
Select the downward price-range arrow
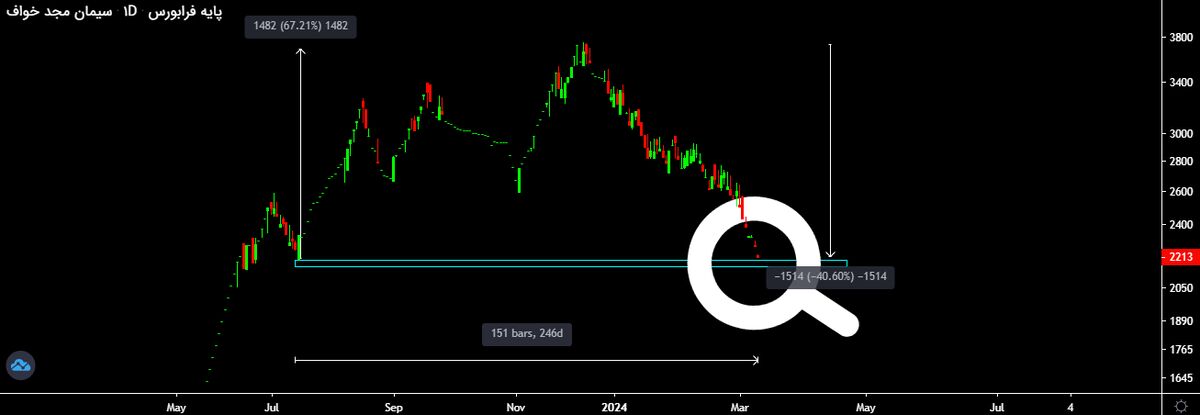tap(830, 150)
